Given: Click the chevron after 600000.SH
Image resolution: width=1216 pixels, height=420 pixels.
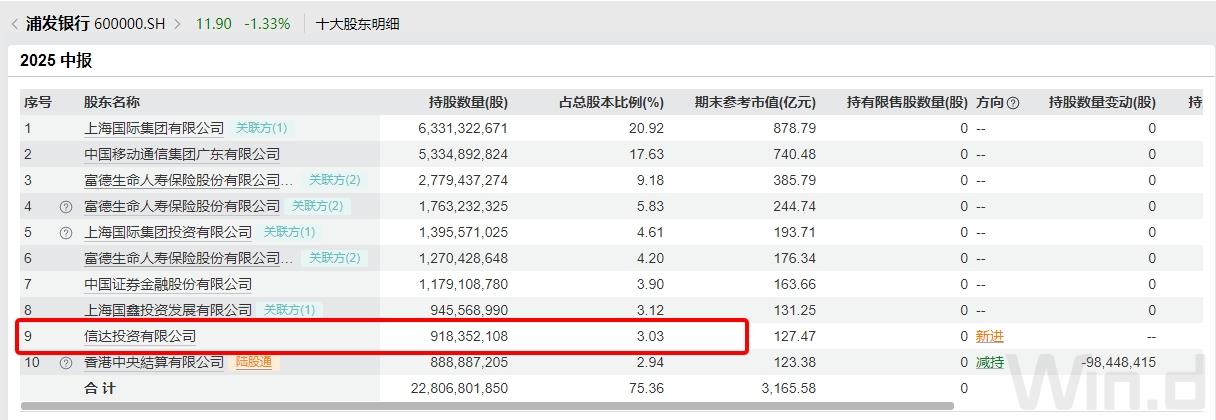Looking at the screenshot, I should pos(178,23).
